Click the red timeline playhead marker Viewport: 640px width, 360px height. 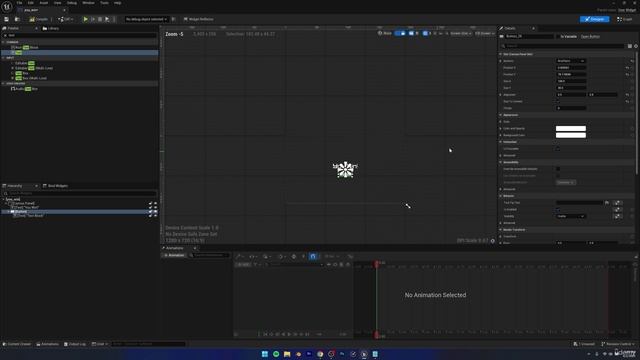click(377, 264)
